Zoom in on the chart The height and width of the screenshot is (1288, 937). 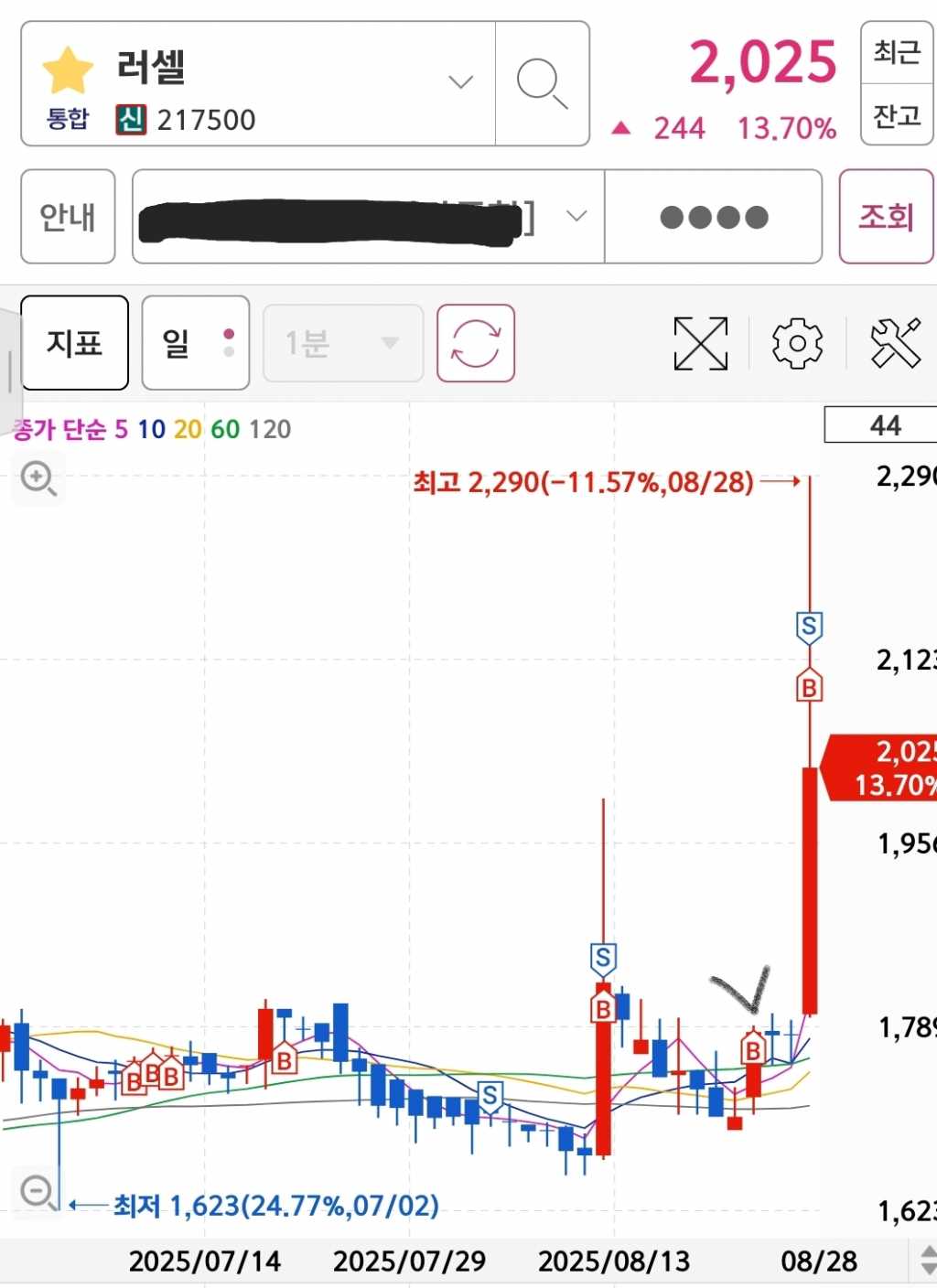tap(38, 478)
